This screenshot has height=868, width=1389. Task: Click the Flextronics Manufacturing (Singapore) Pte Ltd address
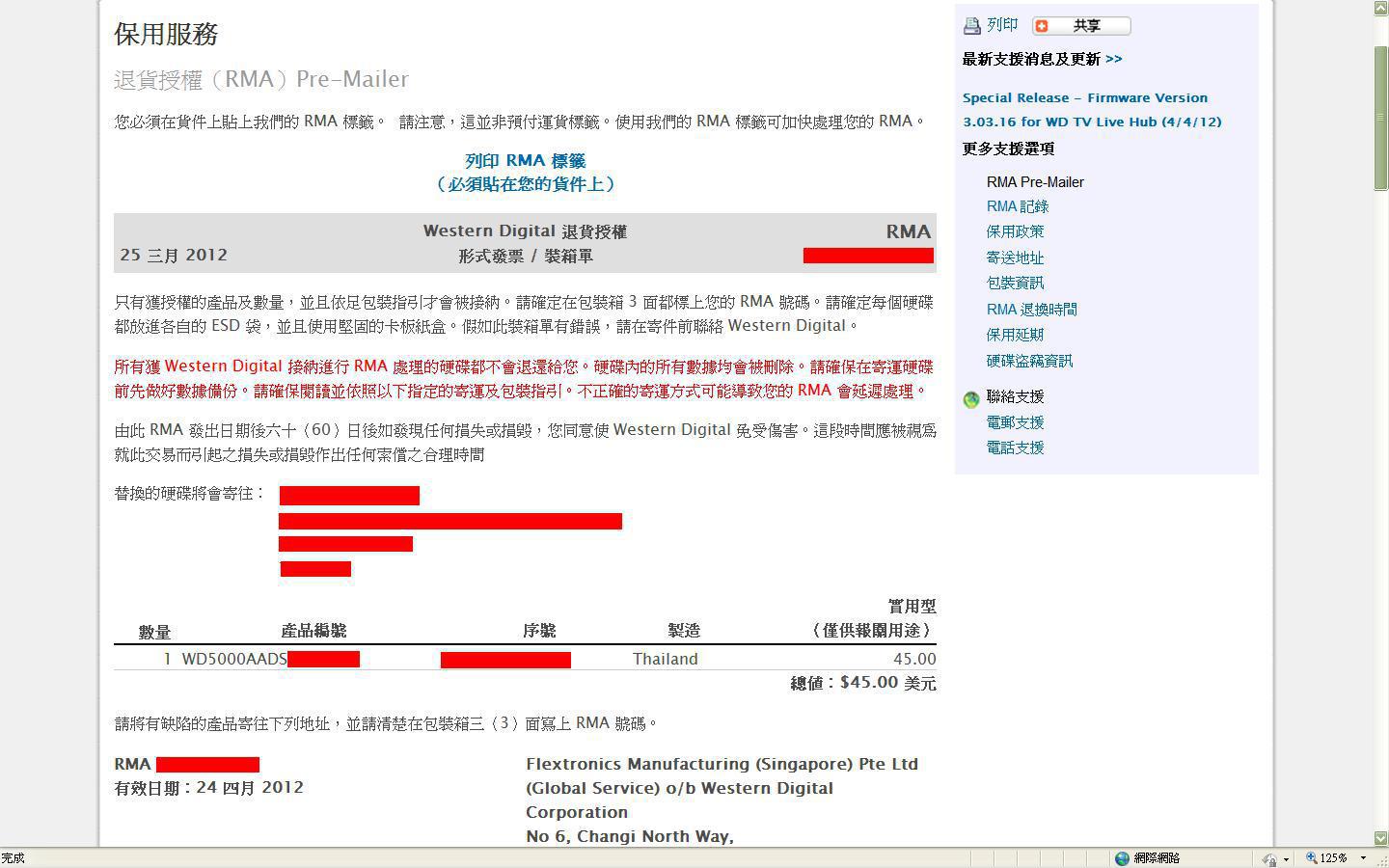pyautogui.click(x=722, y=764)
